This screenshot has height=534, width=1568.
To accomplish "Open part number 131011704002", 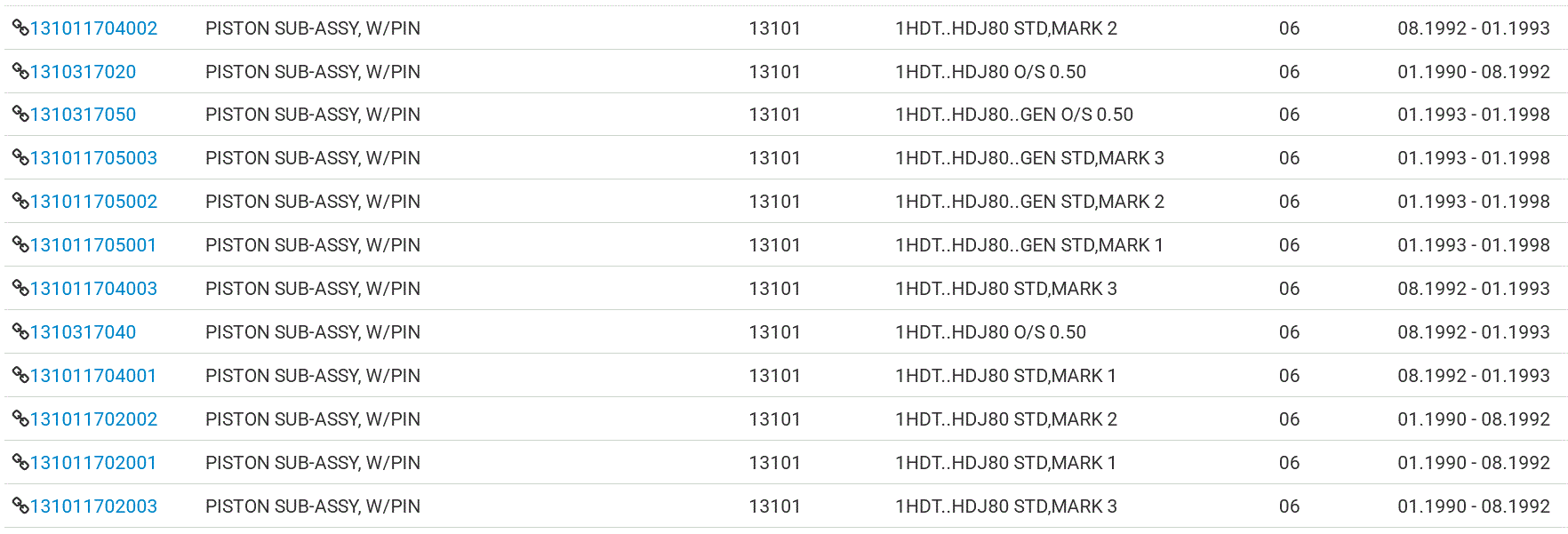I will click(93, 28).
